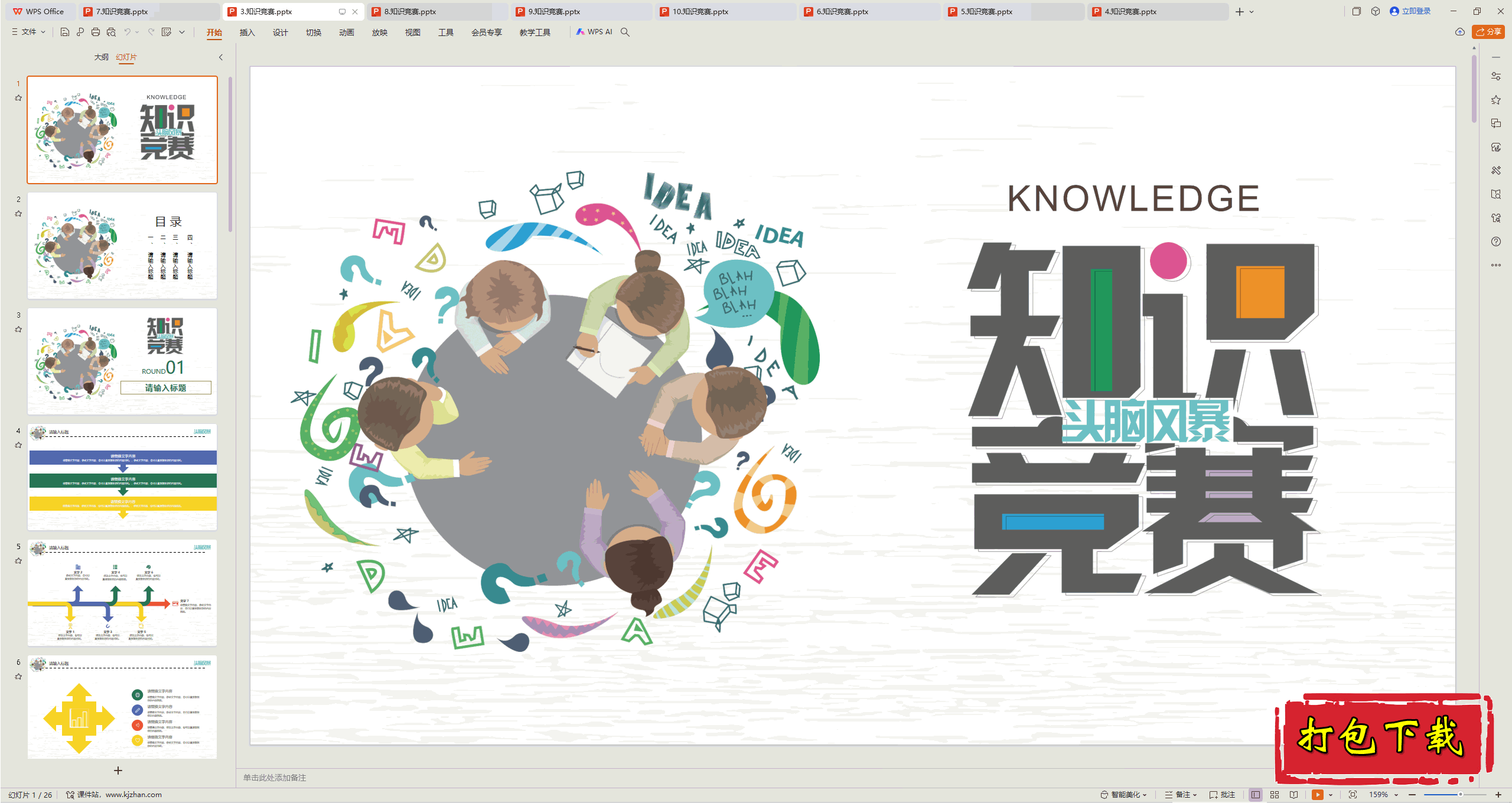Collapse the slide panel with the chevron

[x=221, y=57]
